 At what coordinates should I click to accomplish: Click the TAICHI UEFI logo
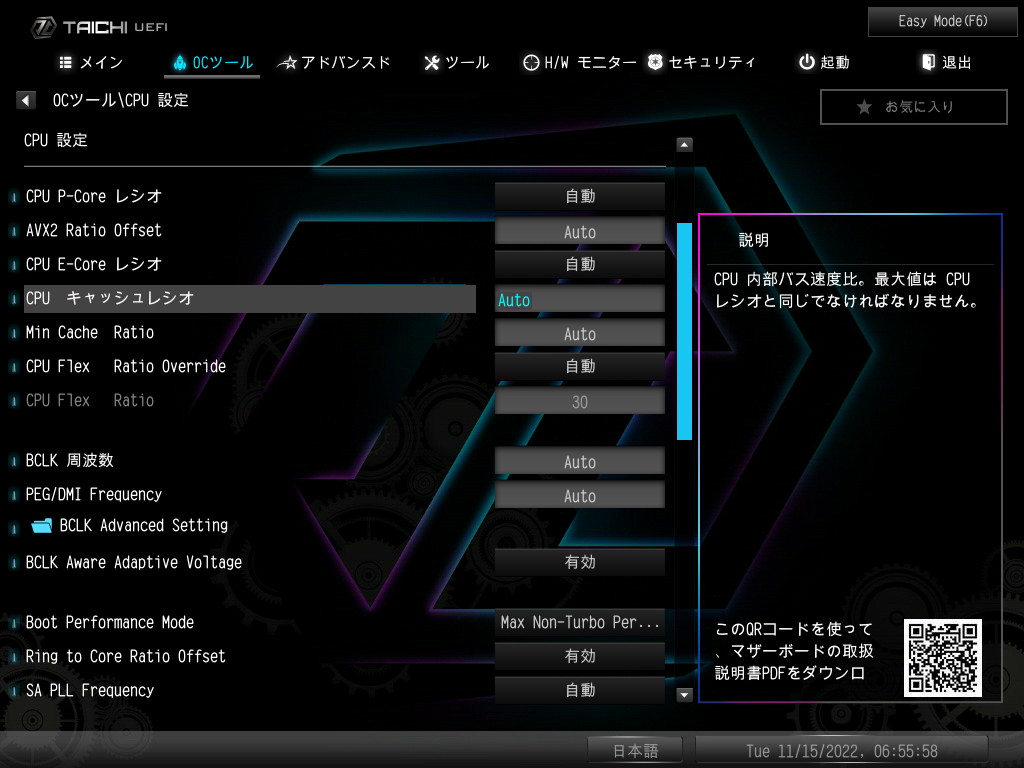tap(99, 27)
